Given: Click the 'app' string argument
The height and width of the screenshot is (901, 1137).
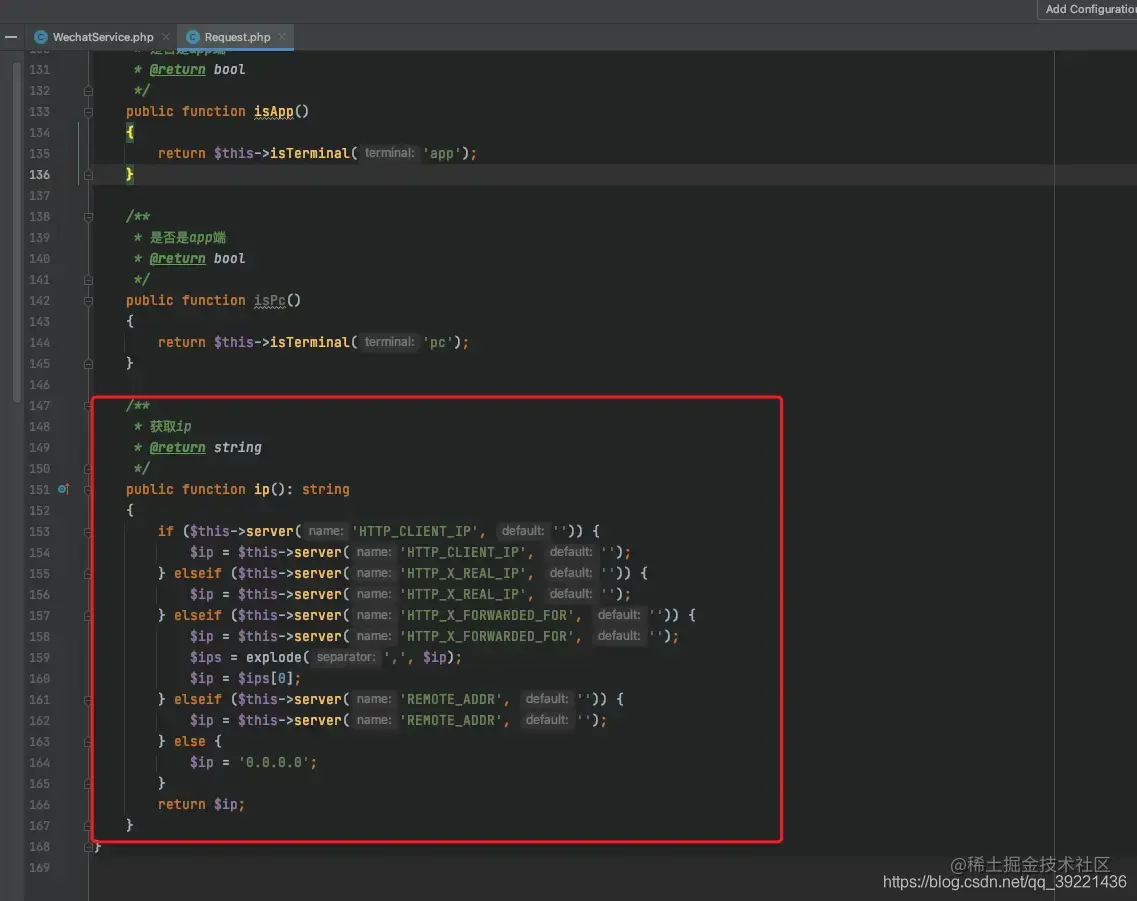Looking at the screenshot, I should tap(442, 154).
